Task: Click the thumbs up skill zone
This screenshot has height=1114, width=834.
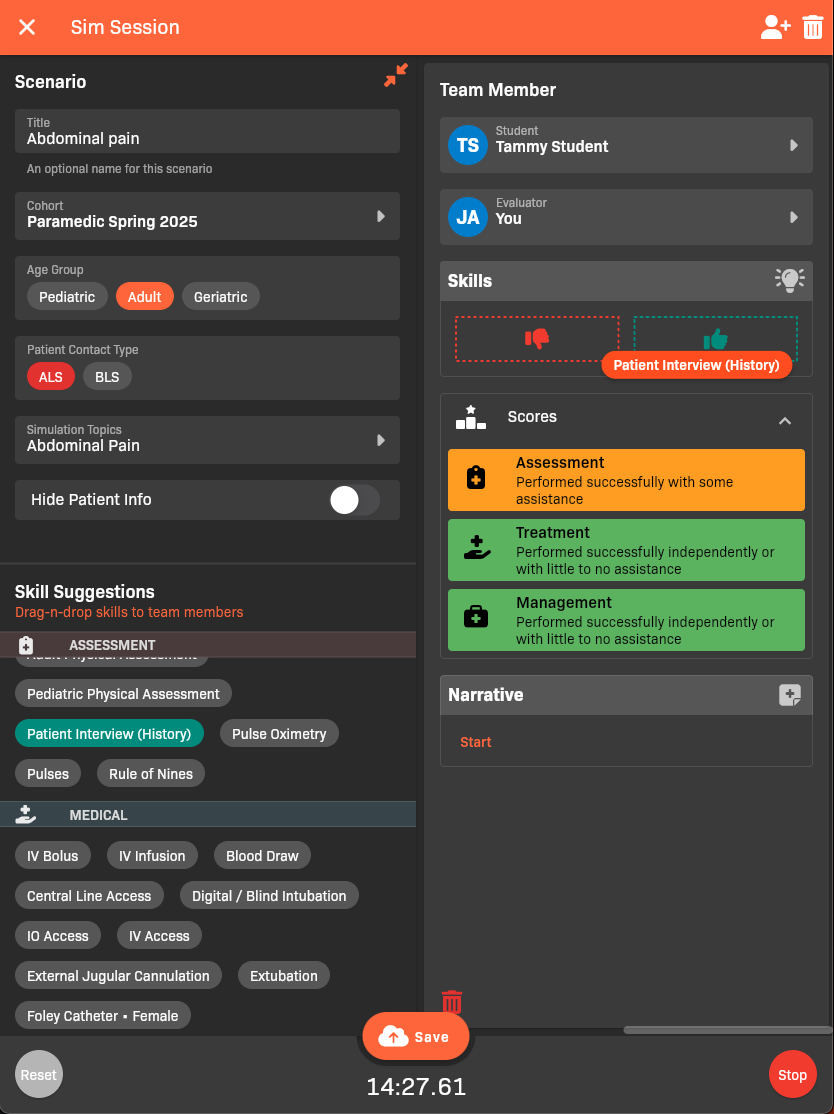Action: point(715,339)
